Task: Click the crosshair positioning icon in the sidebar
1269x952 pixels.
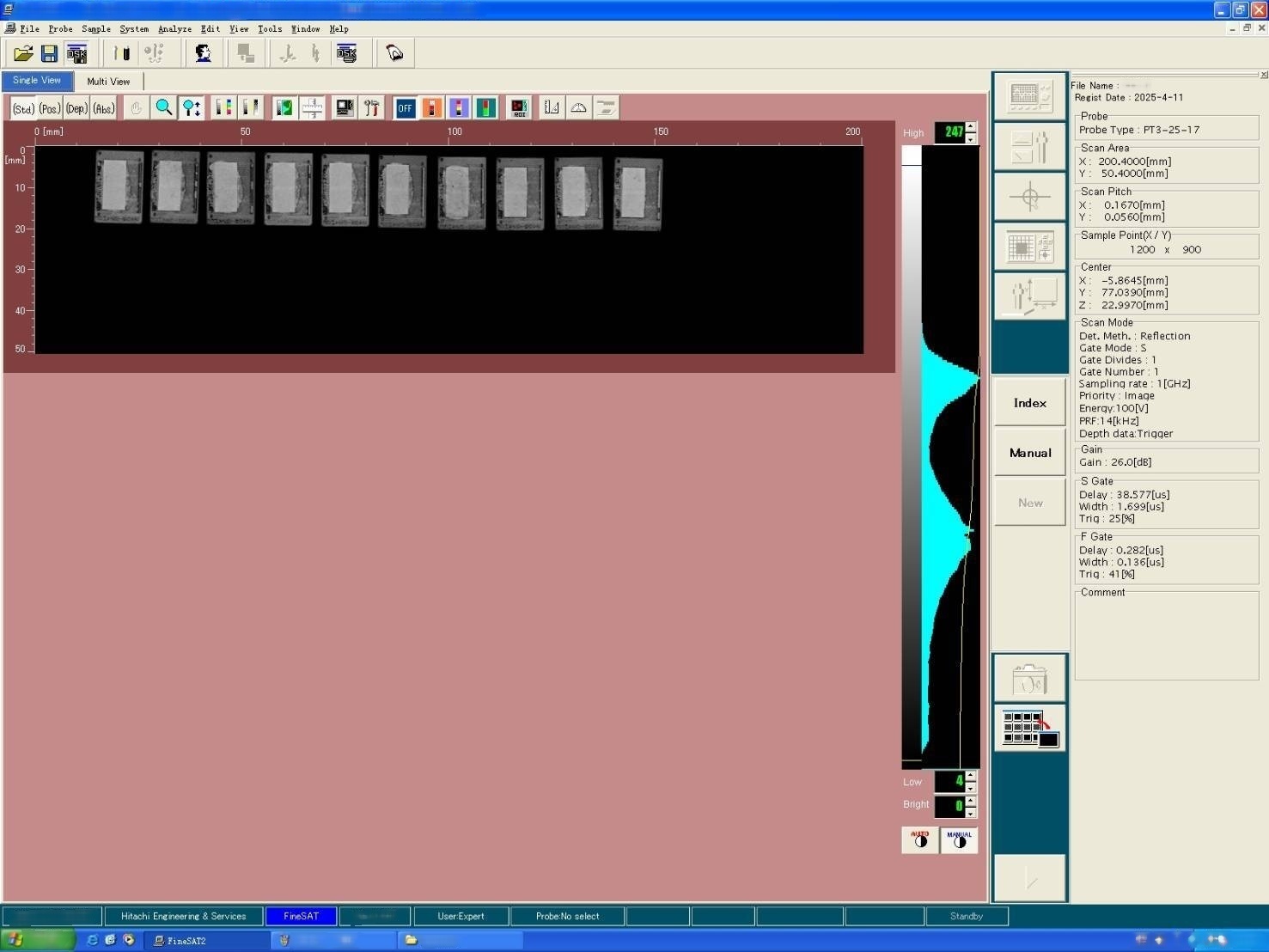Action: tap(1030, 197)
